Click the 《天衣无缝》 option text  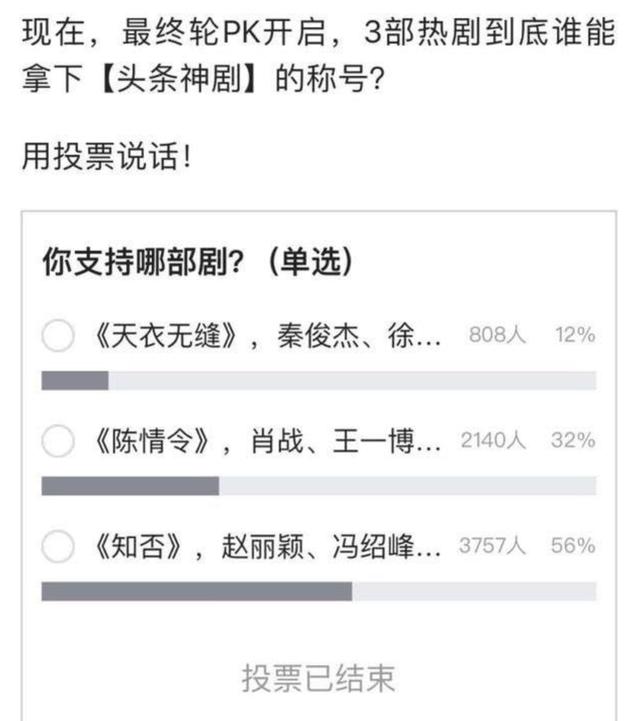(x=267, y=336)
